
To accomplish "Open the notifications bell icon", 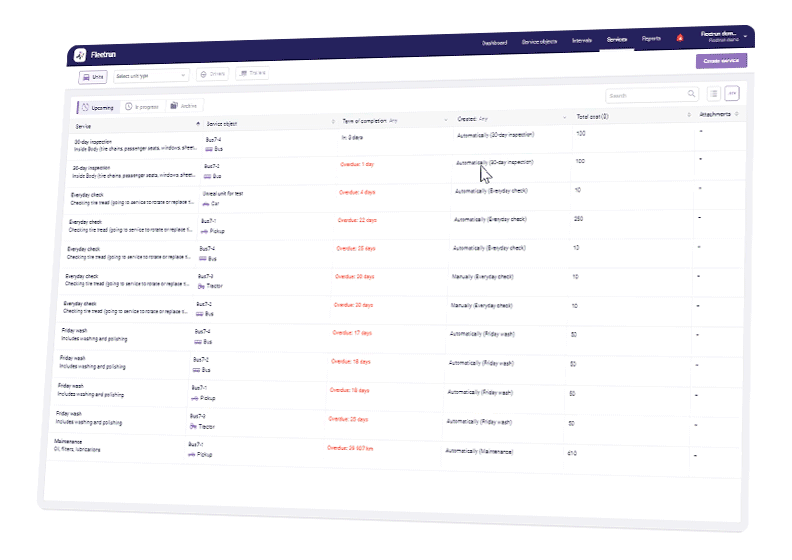I will 680,38.
